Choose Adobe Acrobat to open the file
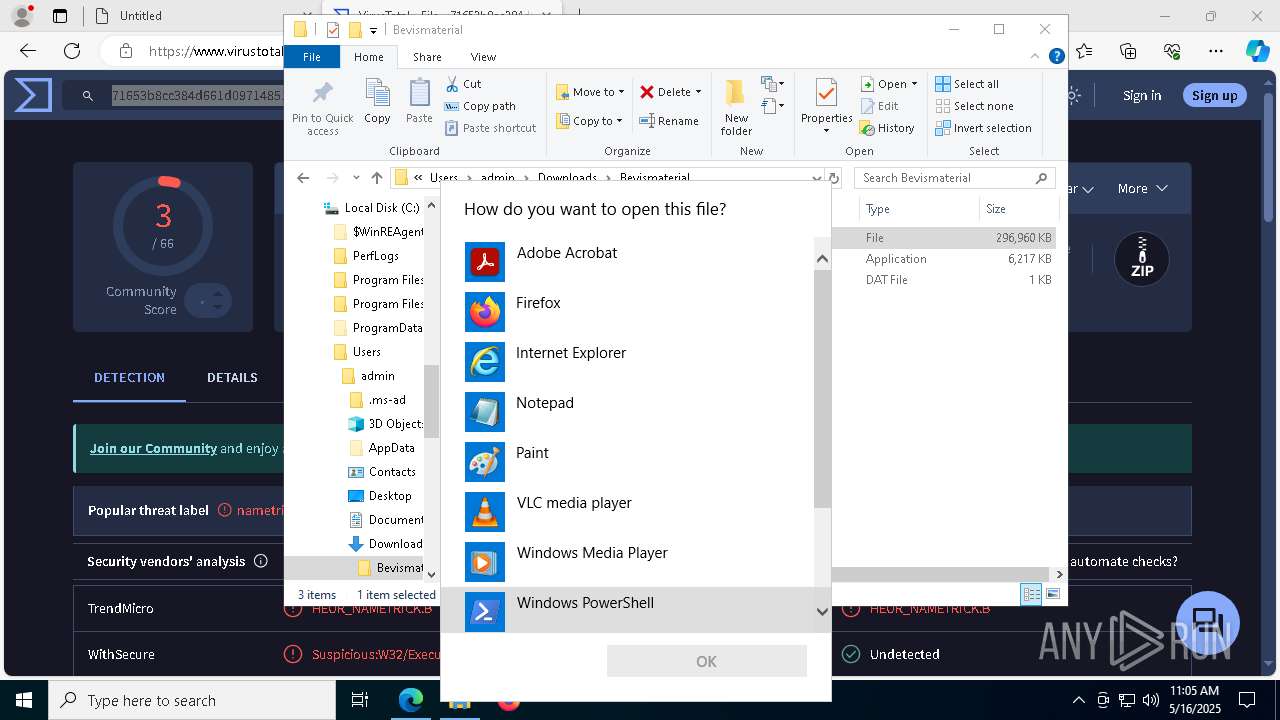The width and height of the screenshot is (1280, 720). click(627, 262)
